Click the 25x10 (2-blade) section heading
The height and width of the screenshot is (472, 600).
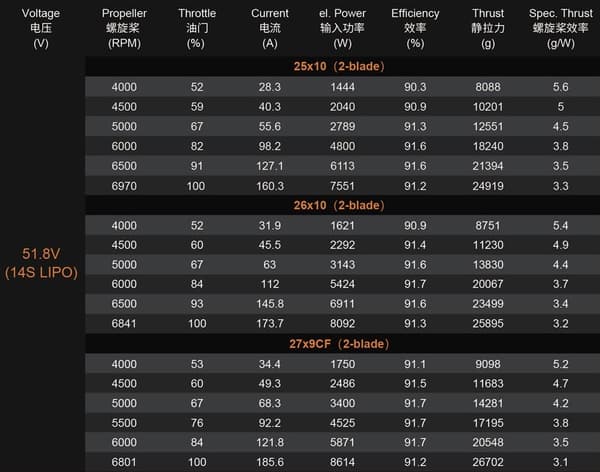(x=339, y=66)
